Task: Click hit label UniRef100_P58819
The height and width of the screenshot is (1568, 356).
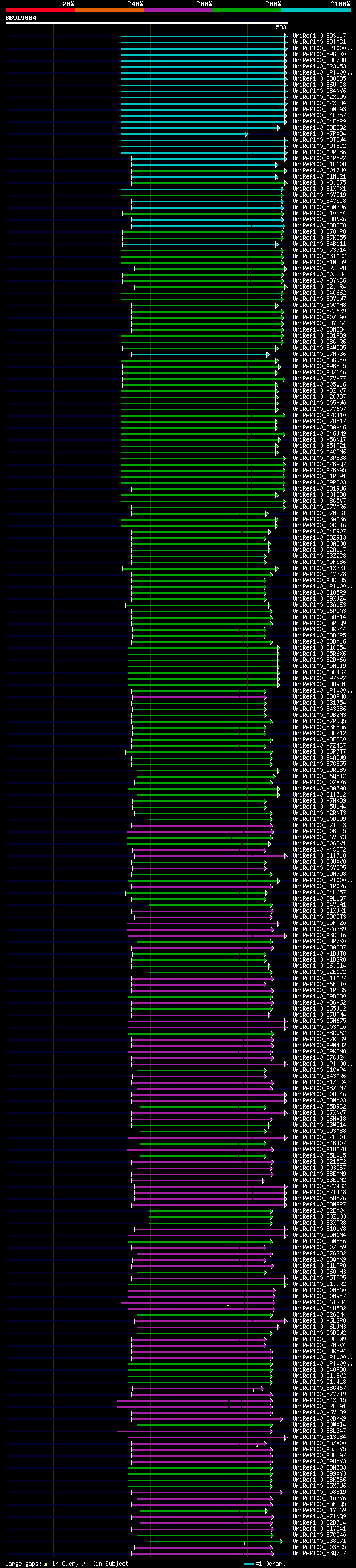Action: coord(319,1492)
